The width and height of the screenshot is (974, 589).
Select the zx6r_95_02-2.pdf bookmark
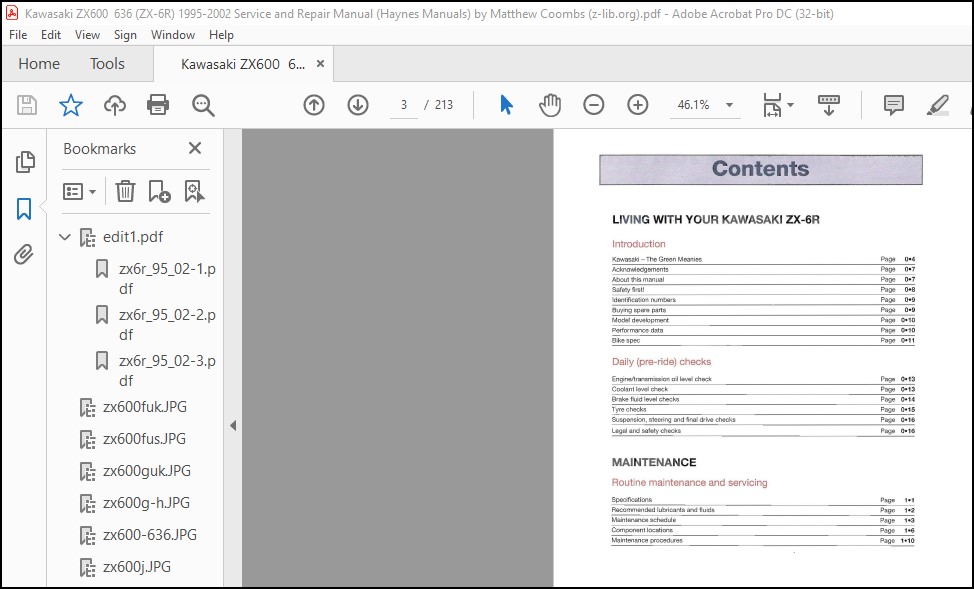[x=167, y=325]
